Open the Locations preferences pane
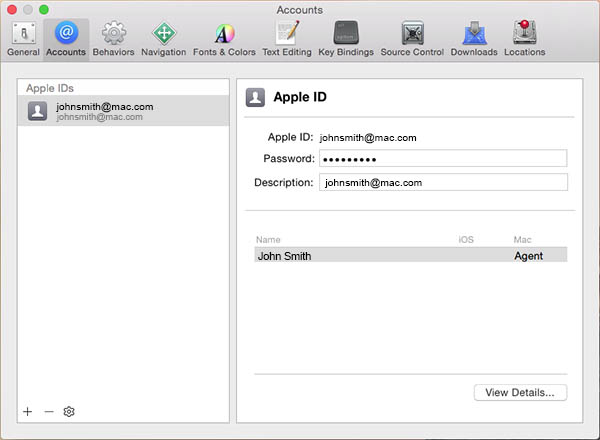This screenshot has width=600, height=440. point(525,39)
